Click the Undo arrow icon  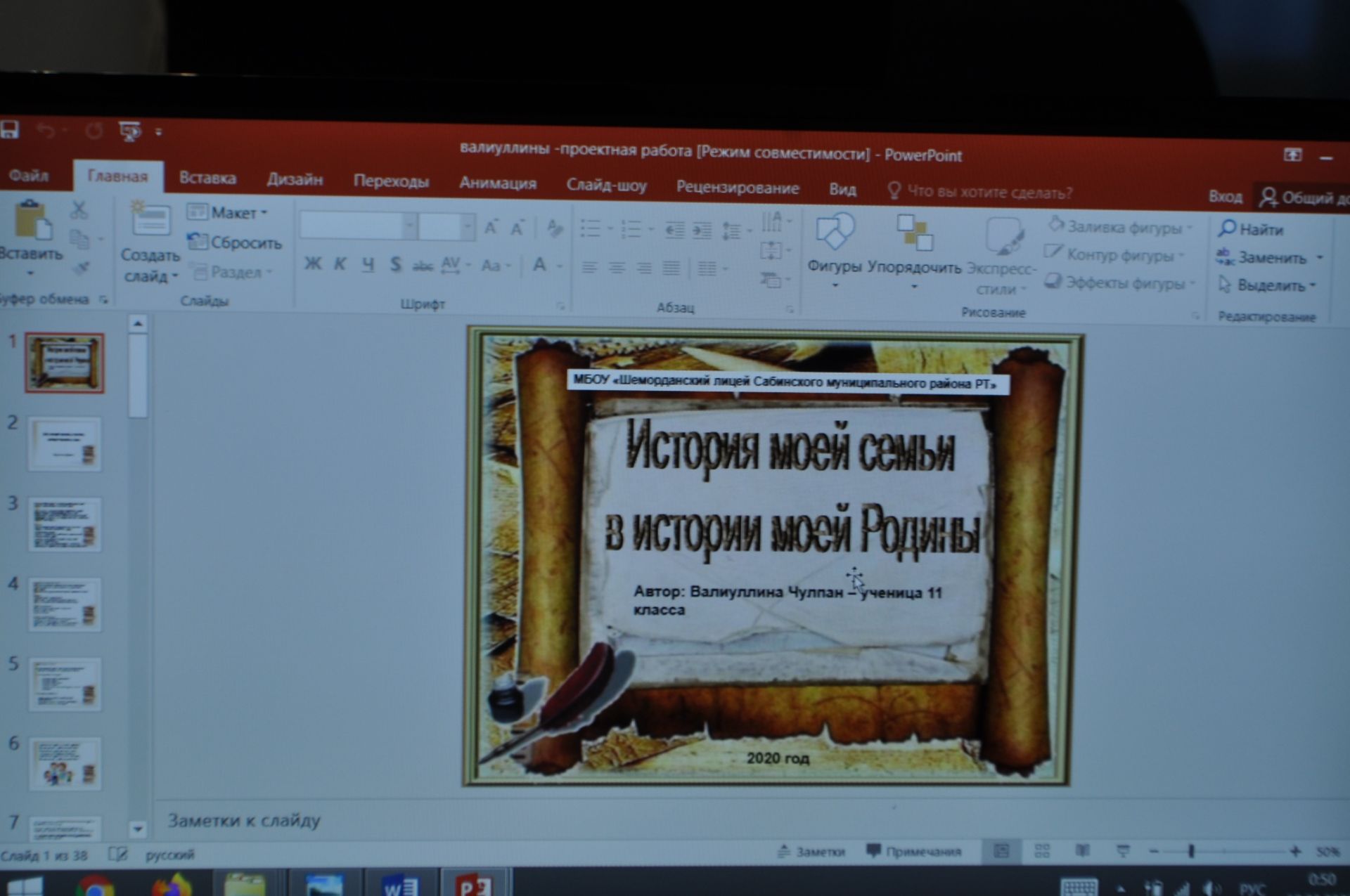pyautogui.click(x=46, y=131)
